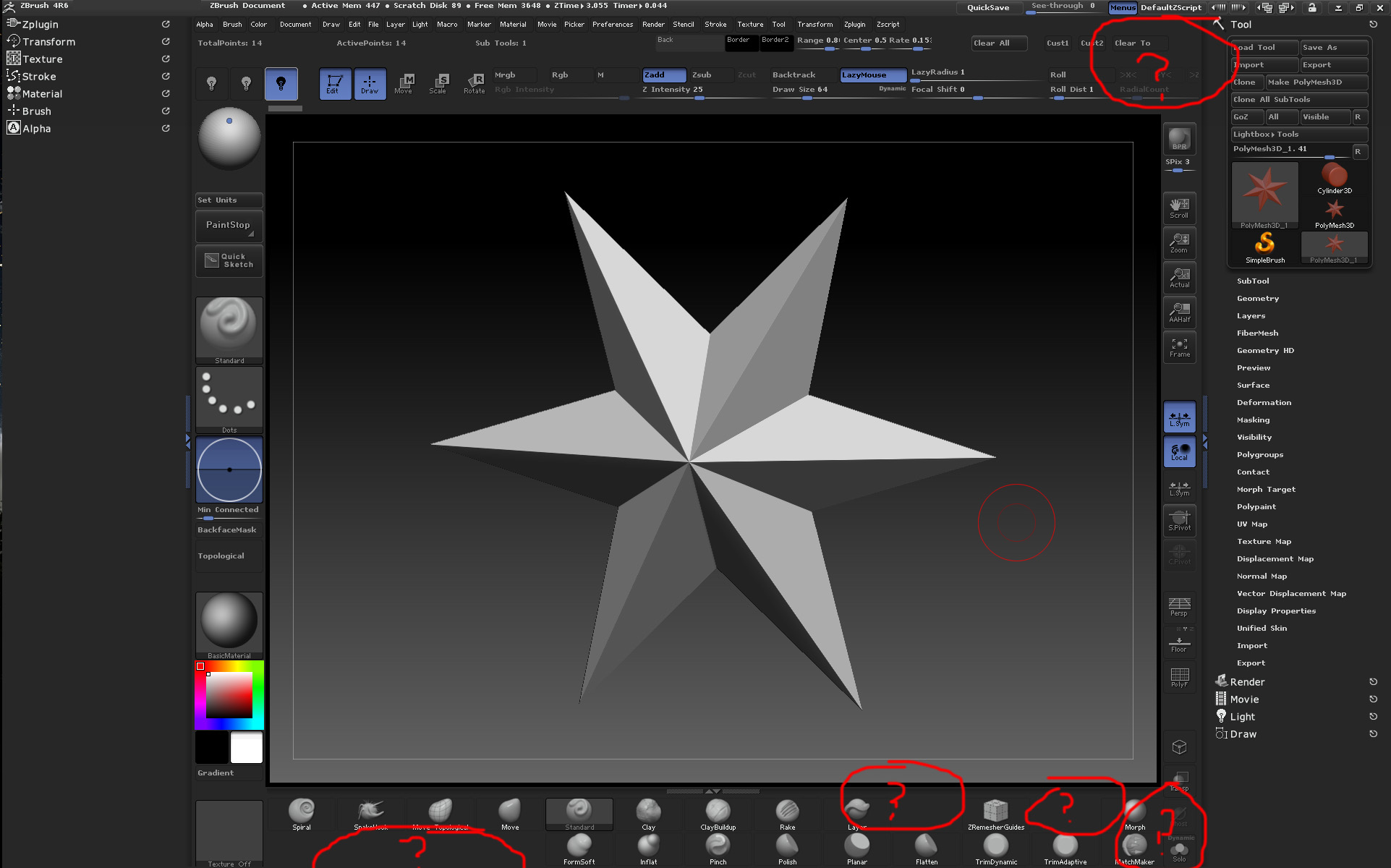Expand the Masking section
This screenshot has height=868, width=1391.
point(1253,420)
